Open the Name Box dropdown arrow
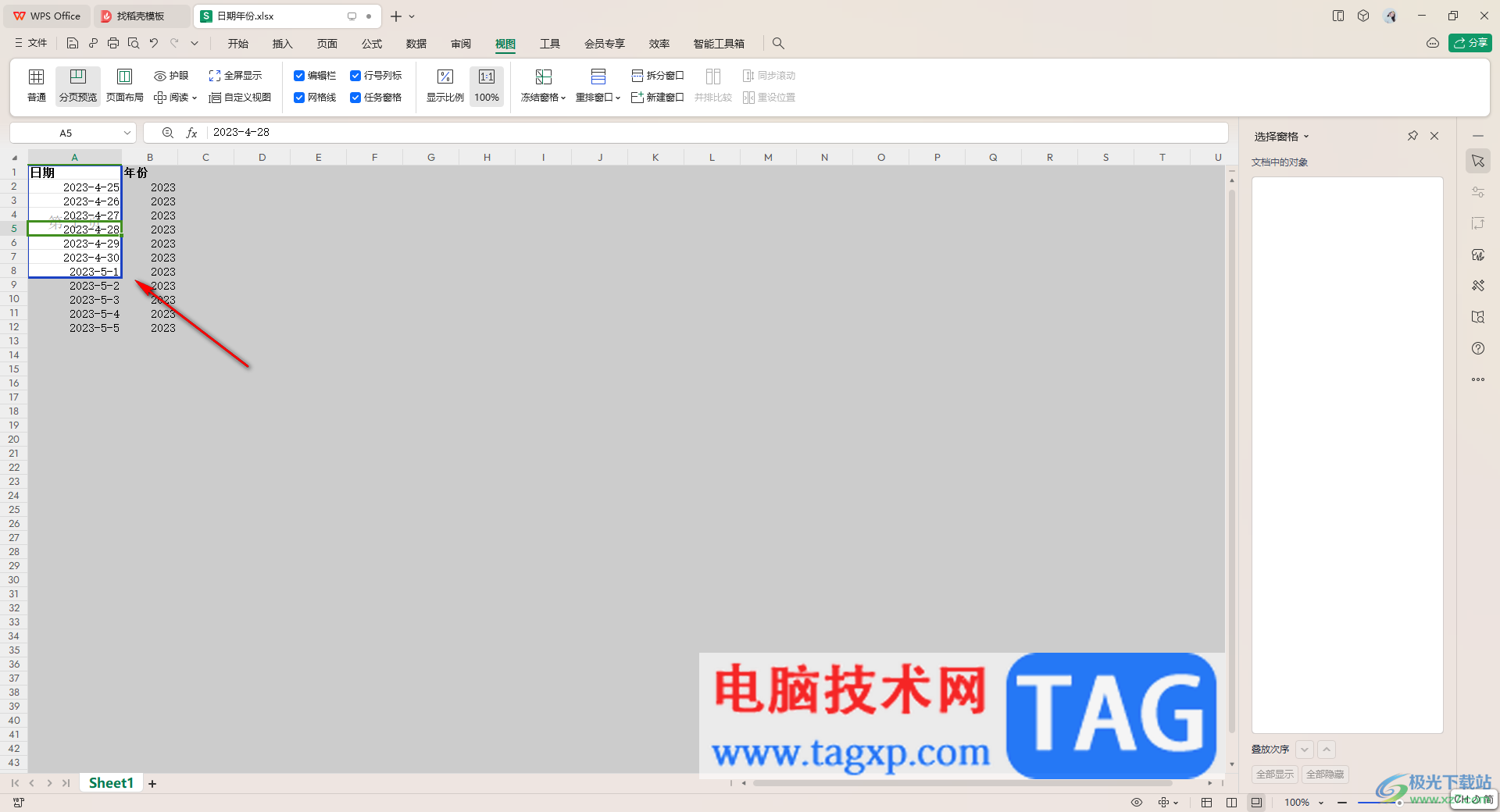This screenshot has height=812, width=1500. [127, 133]
